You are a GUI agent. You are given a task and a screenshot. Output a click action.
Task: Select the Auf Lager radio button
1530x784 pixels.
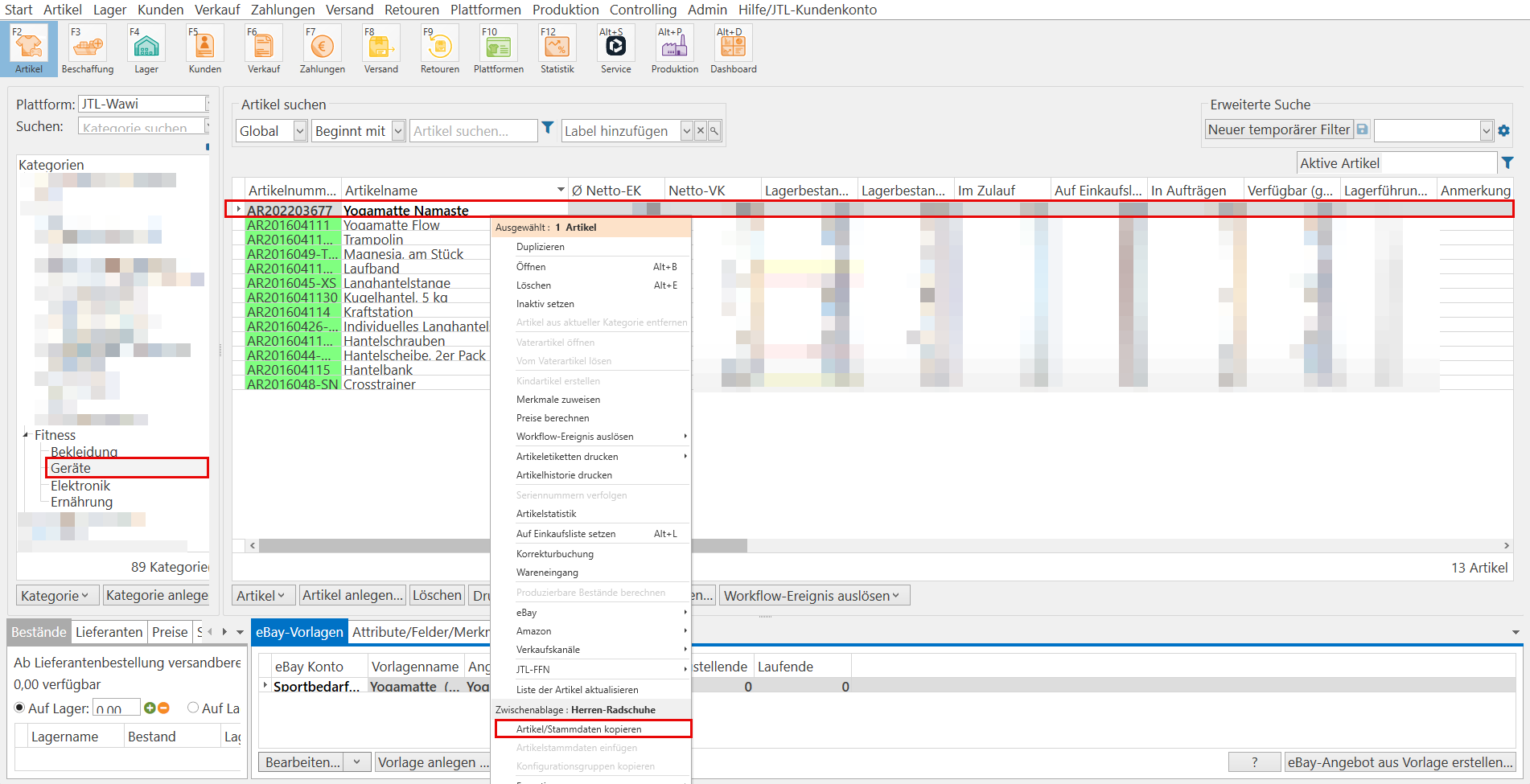click(x=20, y=708)
